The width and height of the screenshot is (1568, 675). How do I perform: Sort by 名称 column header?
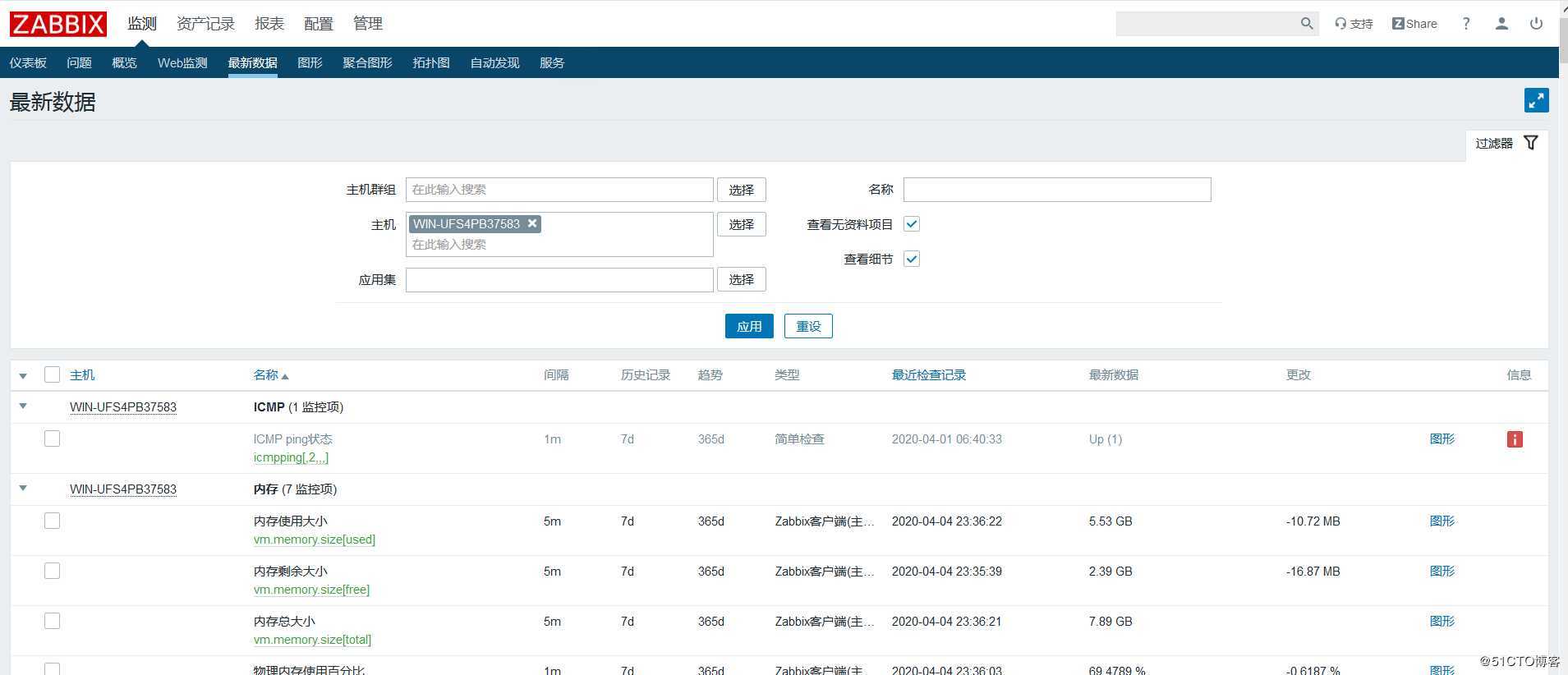point(270,374)
